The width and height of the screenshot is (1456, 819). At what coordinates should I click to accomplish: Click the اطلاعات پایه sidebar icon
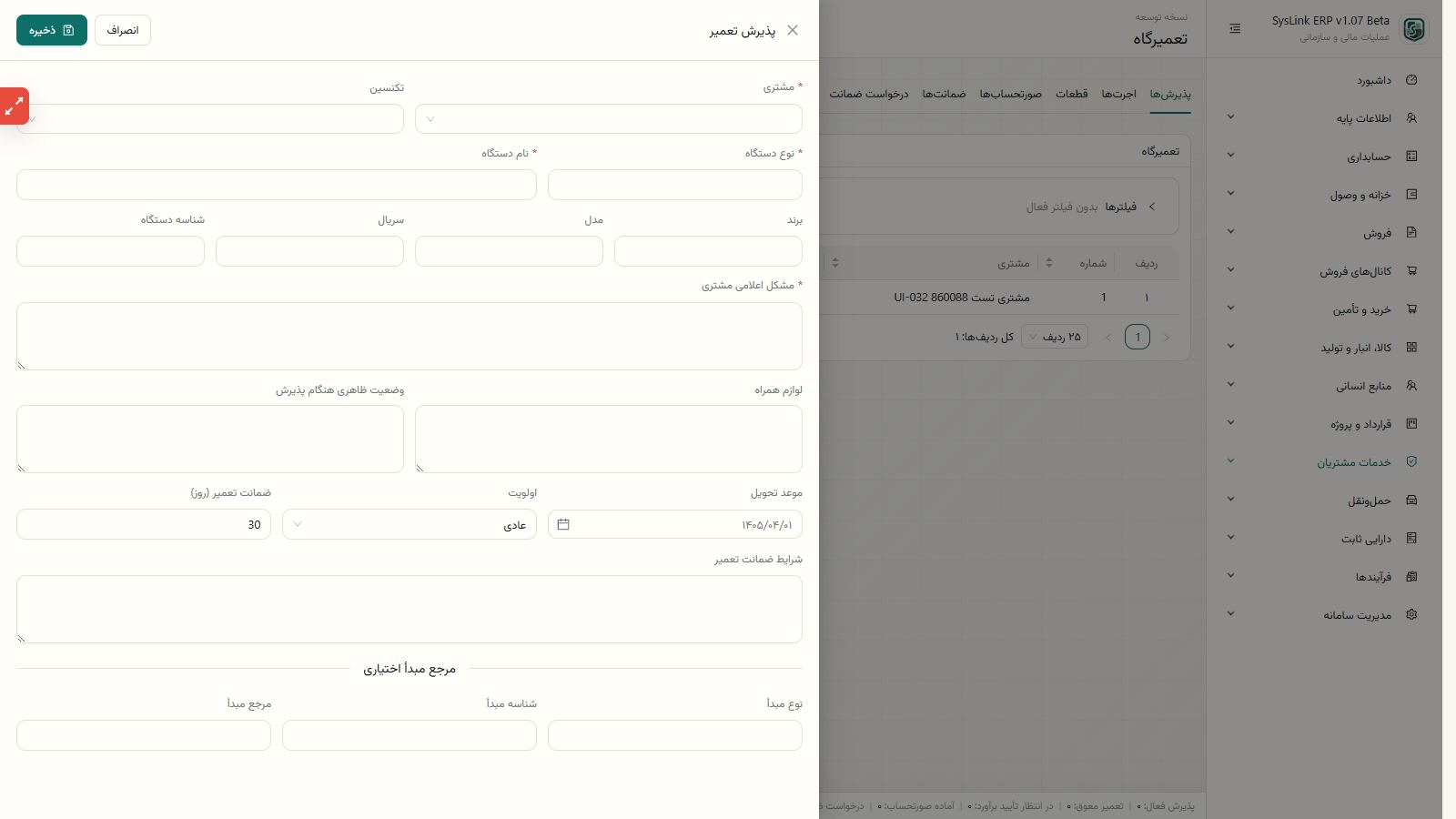1411,118
